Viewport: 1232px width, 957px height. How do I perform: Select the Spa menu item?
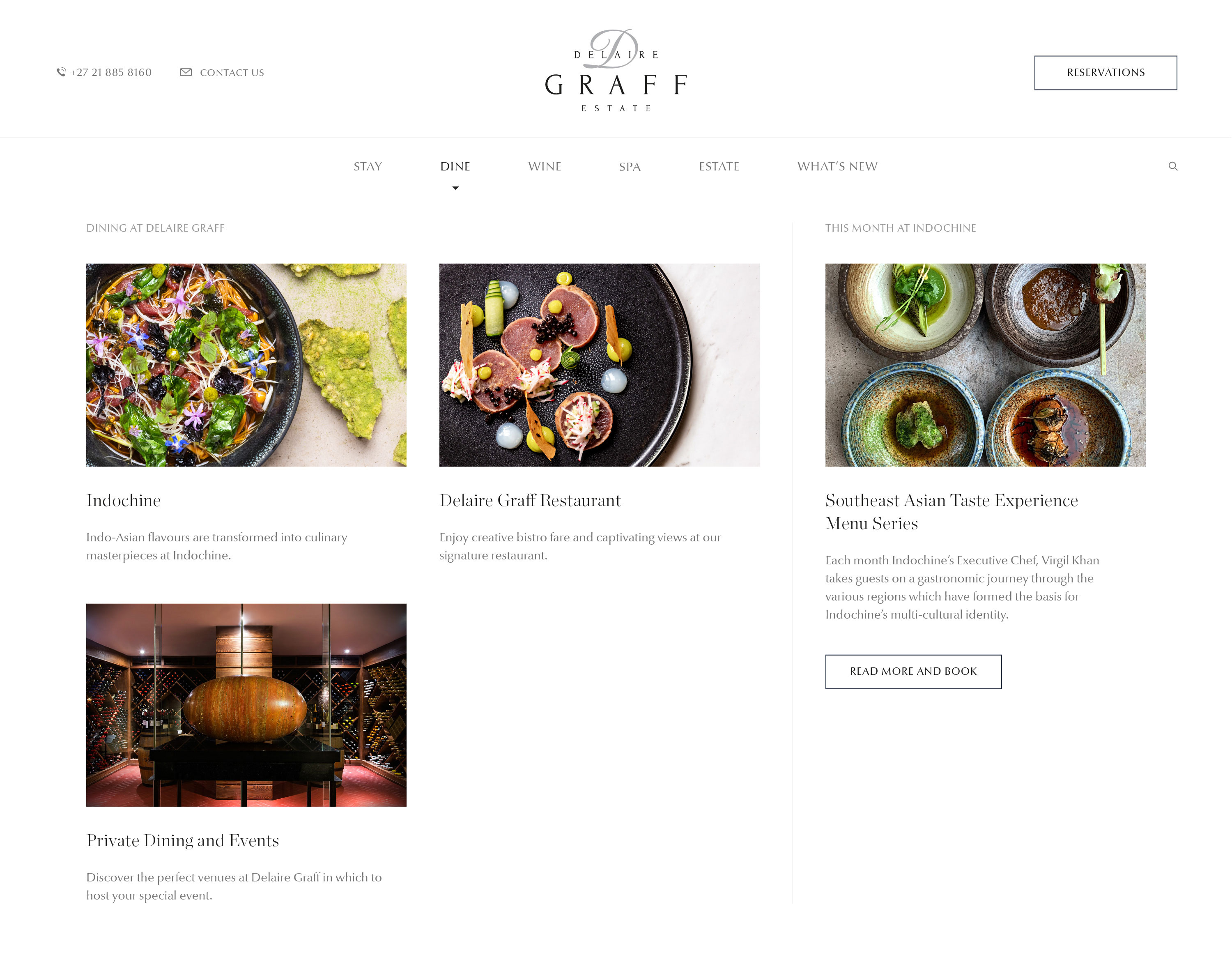point(630,166)
